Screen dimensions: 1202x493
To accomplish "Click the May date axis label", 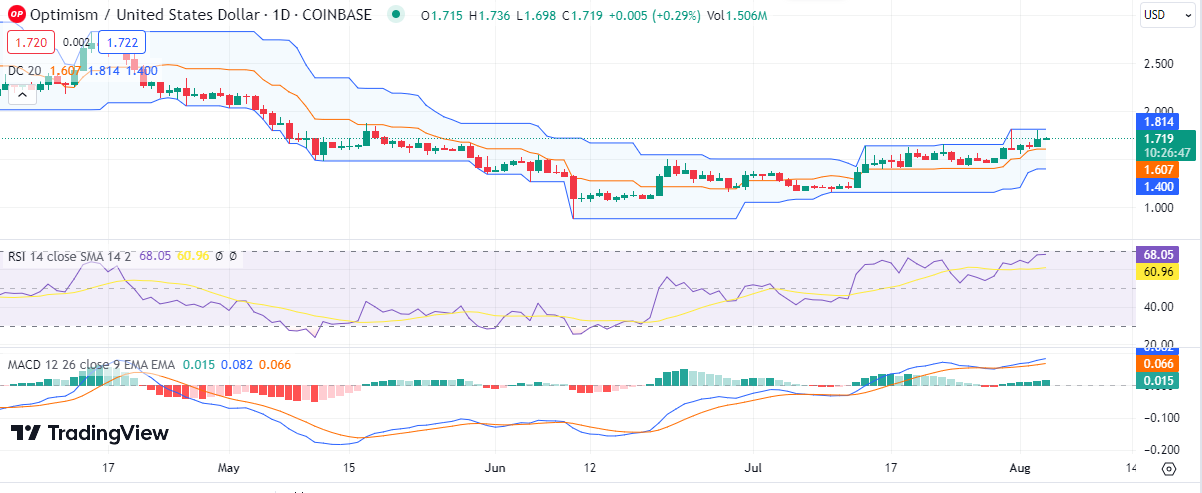I will [229, 467].
